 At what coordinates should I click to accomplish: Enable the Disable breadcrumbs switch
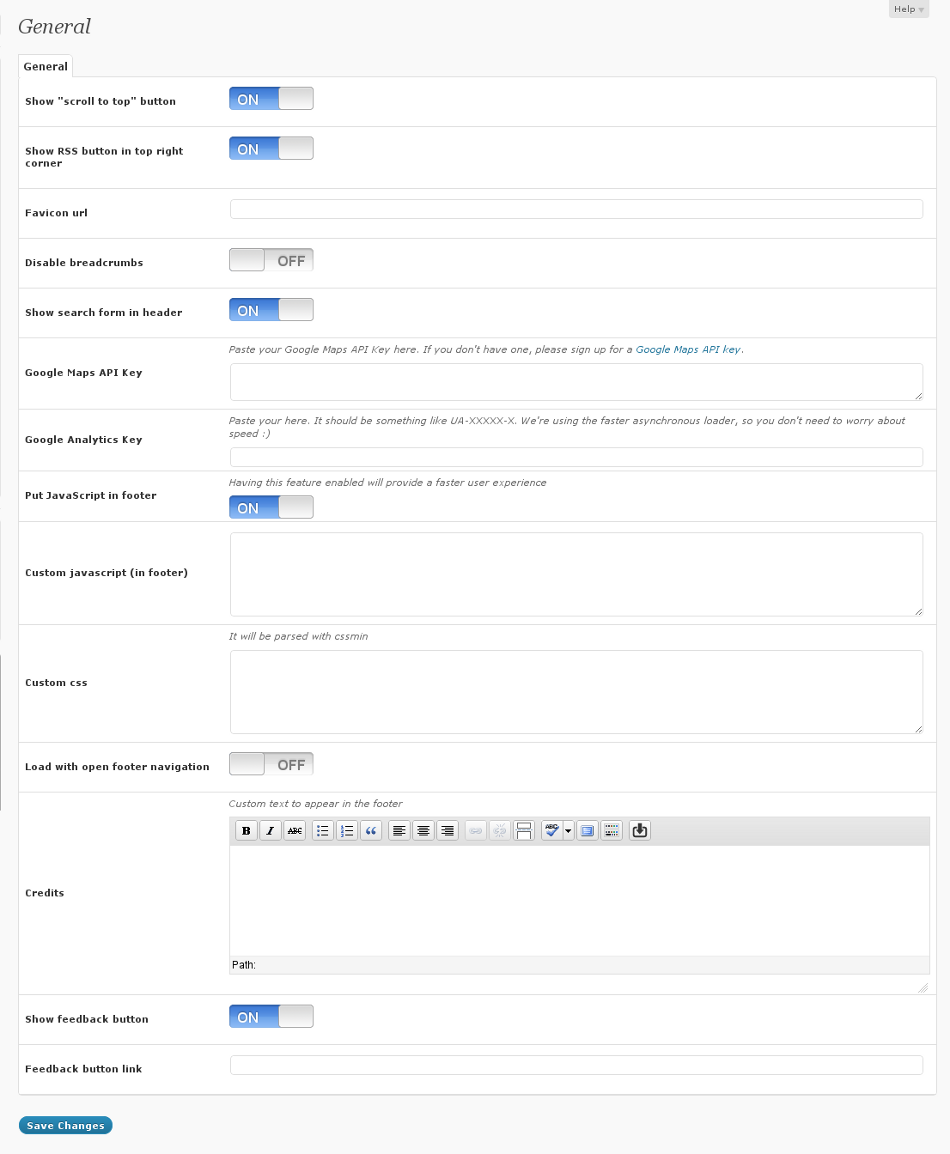click(x=271, y=261)
